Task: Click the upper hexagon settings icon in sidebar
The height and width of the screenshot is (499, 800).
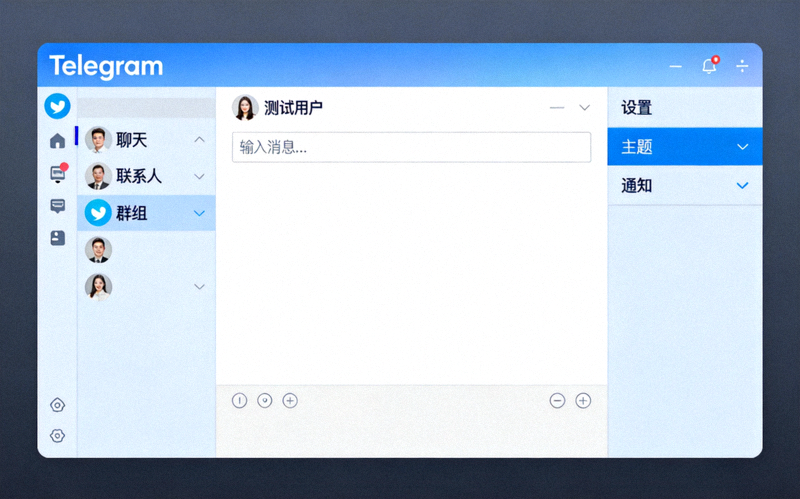Action: tap(58, 405)
